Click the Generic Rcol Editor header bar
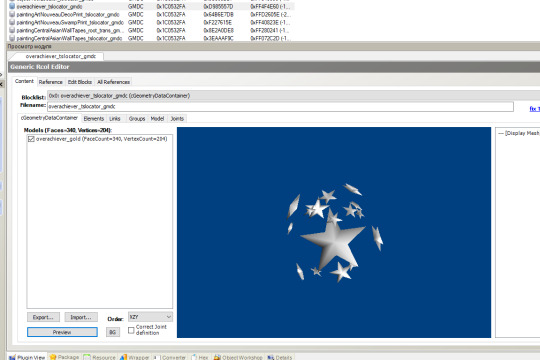This screenshot has height=360, width=540. point(274,67)
